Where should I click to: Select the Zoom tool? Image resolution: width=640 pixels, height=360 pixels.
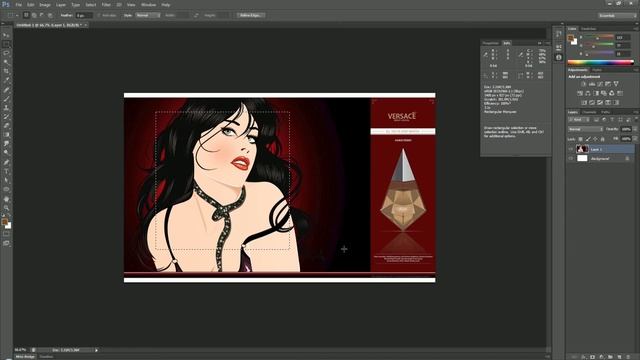[6, 208]
